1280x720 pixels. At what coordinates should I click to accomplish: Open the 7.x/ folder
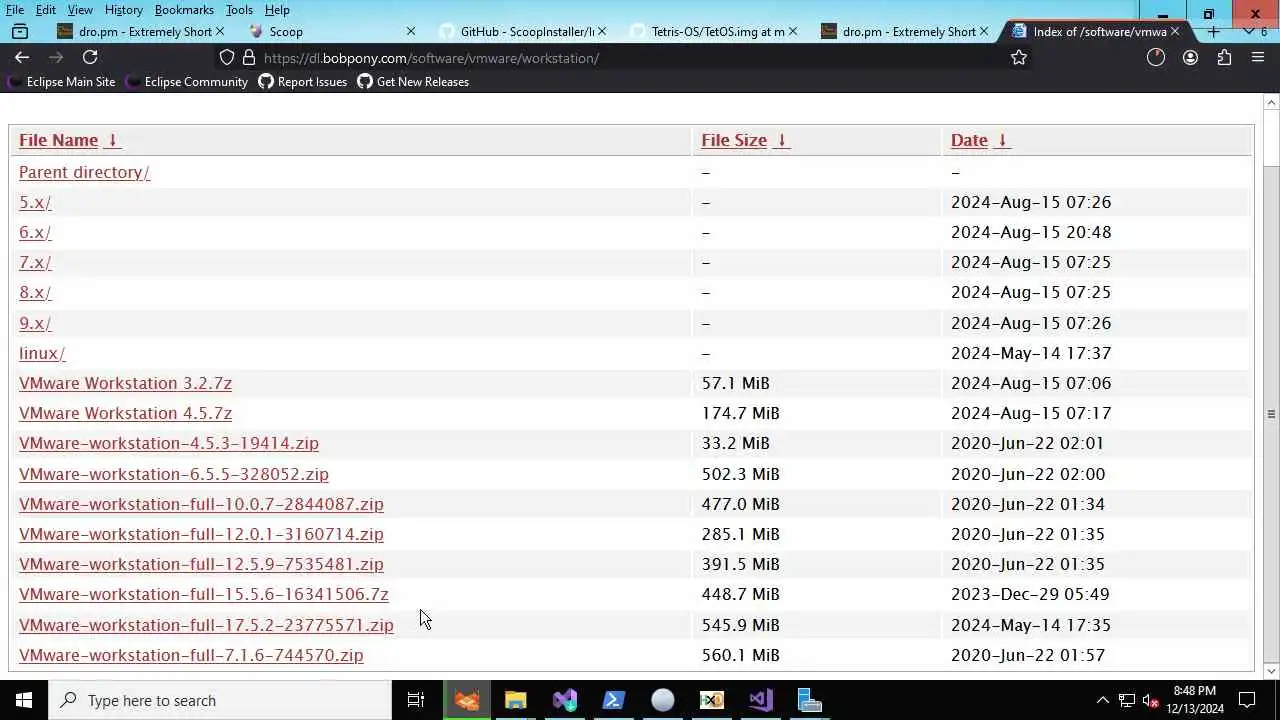point(35,262)
